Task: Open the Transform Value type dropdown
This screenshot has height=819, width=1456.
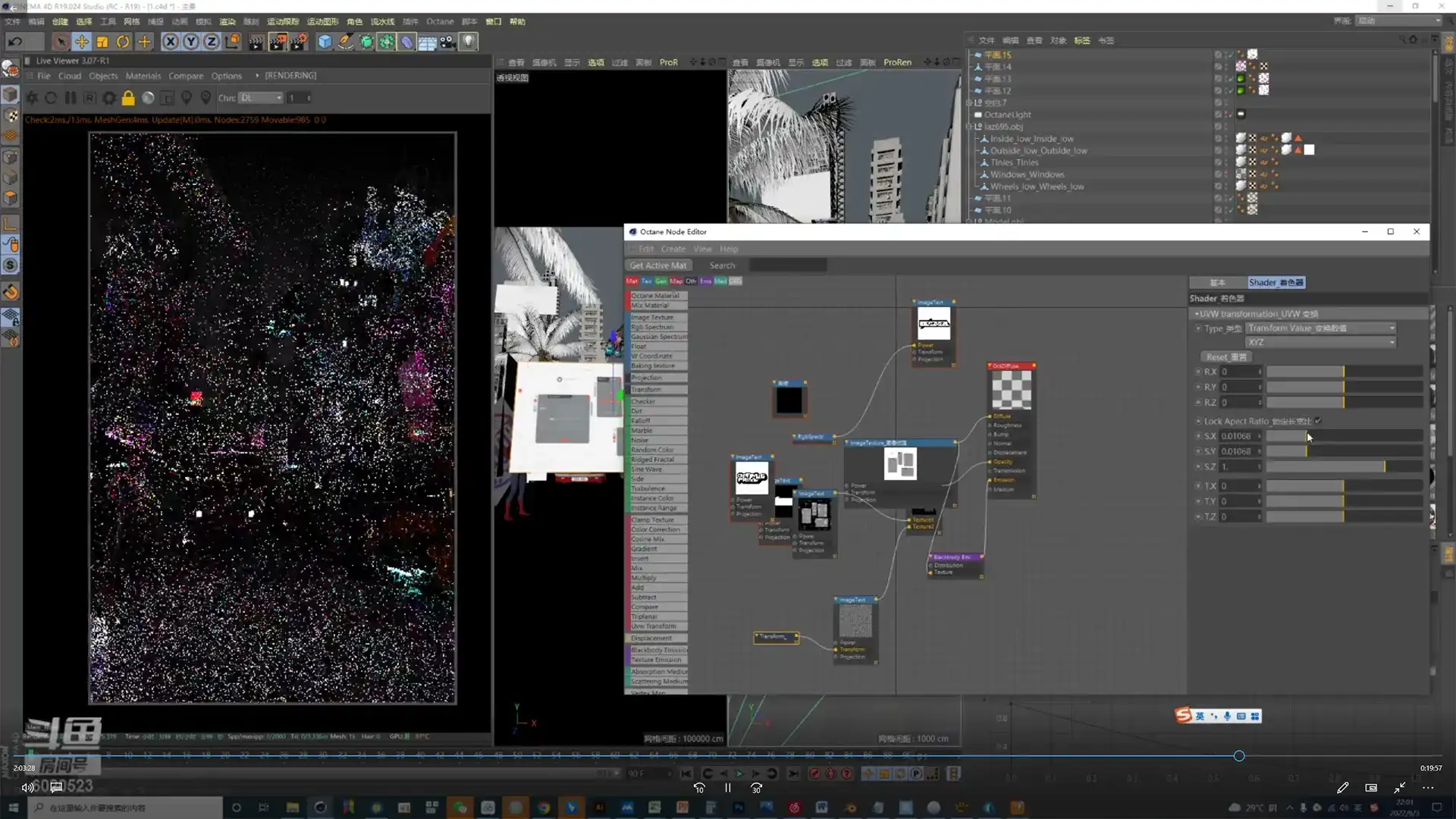Action: pos(1320,328)
